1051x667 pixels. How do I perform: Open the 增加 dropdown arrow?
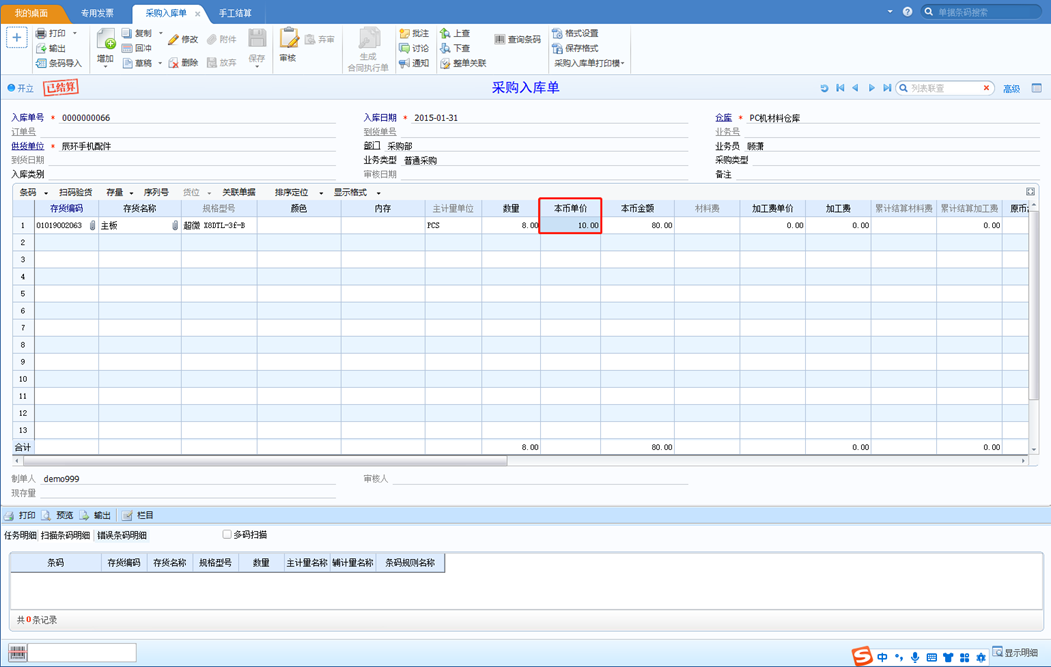105,66
